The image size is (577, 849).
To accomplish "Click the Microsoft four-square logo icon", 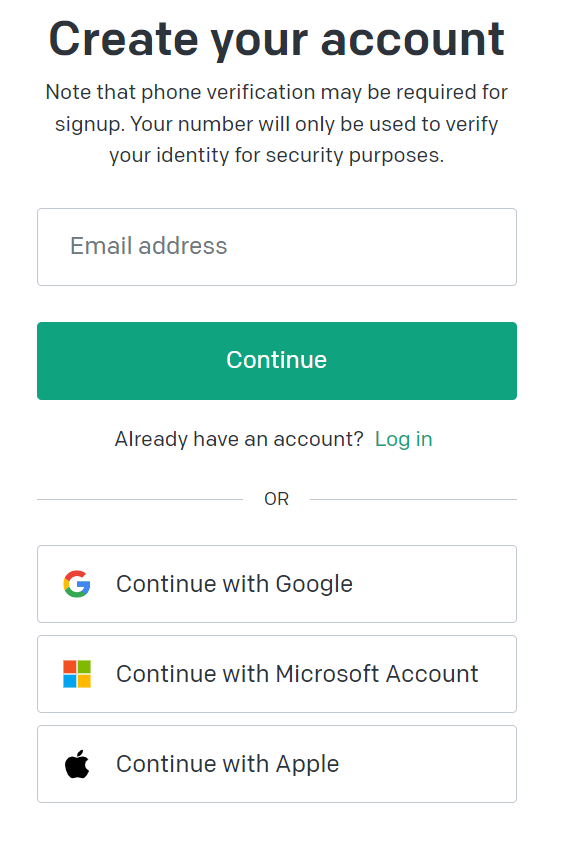I will tap(77, 674).
